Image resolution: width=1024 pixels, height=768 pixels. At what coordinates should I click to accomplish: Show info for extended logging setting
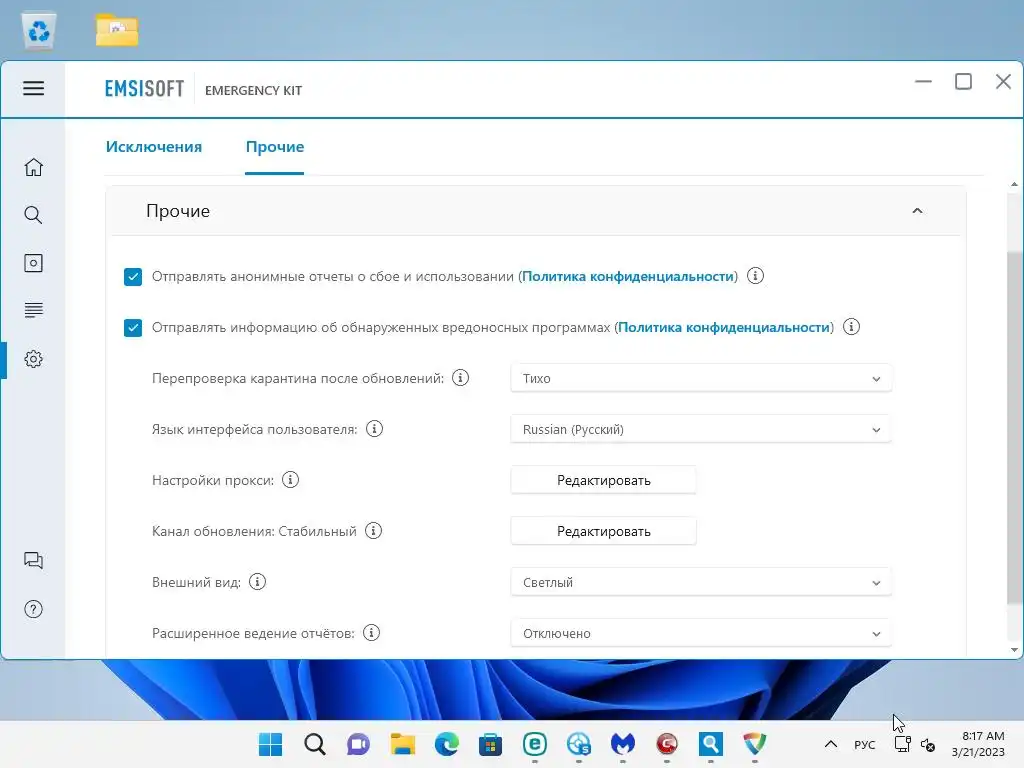372,632
